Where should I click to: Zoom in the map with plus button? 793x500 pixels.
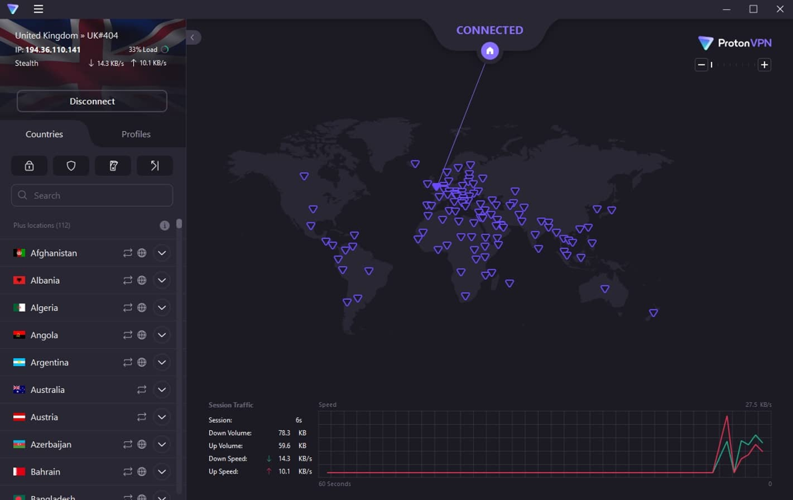[x=764, y=65]
